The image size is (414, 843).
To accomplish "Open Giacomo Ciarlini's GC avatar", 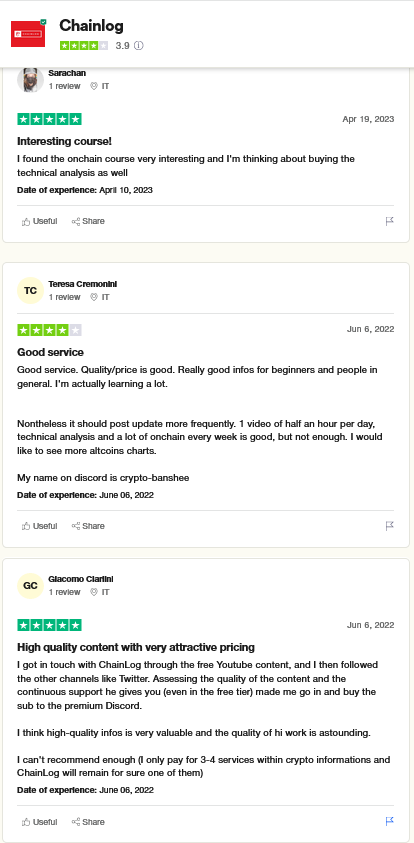I will [x=30, y=585].
